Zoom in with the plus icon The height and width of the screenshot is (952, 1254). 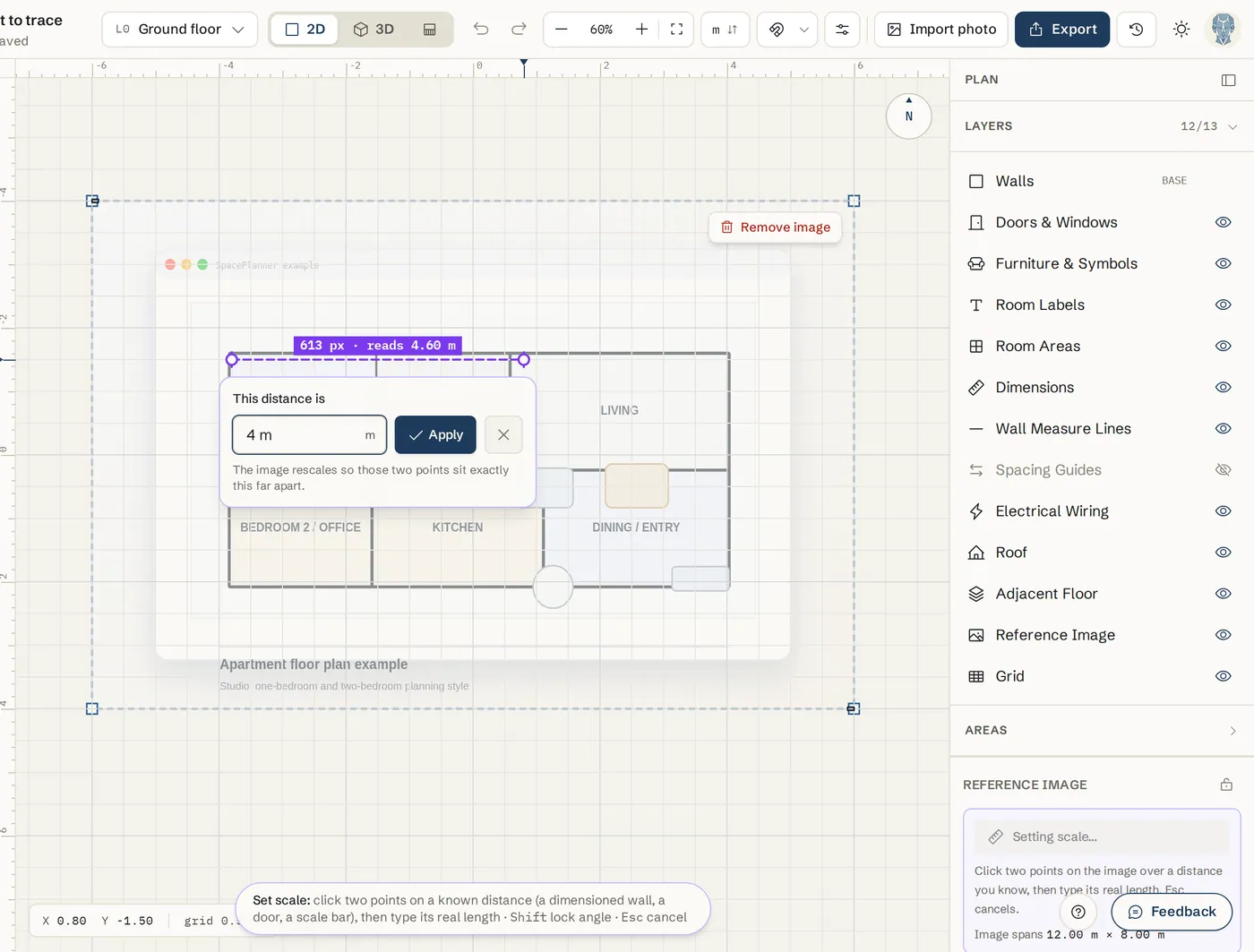641,30
